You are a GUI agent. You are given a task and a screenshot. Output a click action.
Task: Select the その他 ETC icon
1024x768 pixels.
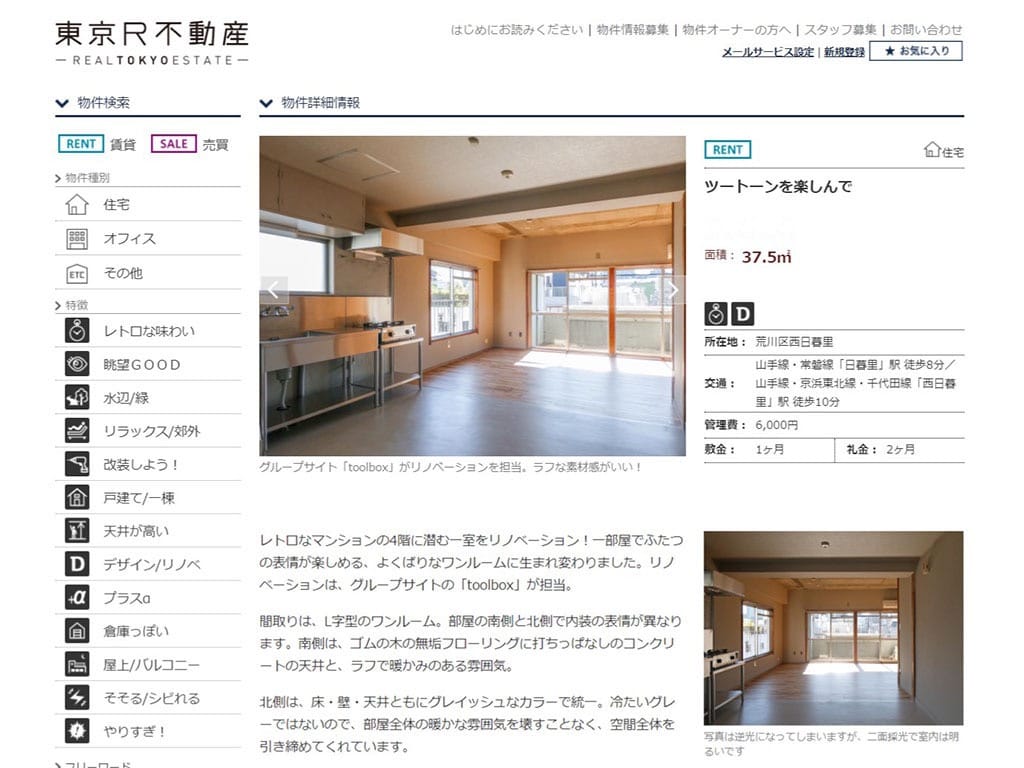coord(77,273)
